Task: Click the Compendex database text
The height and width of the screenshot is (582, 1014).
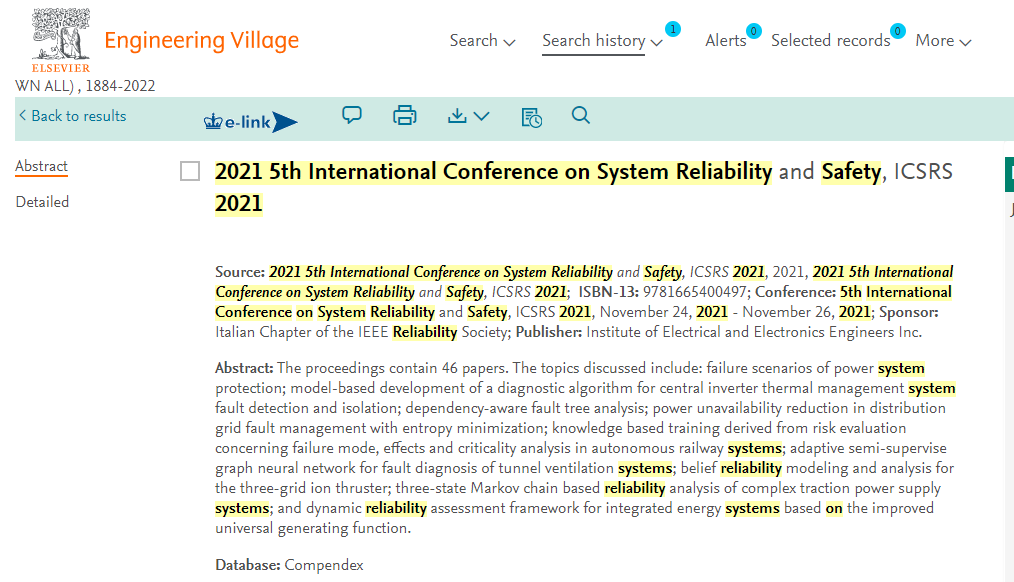Action: pyautogui.click(x=324, y=565)
